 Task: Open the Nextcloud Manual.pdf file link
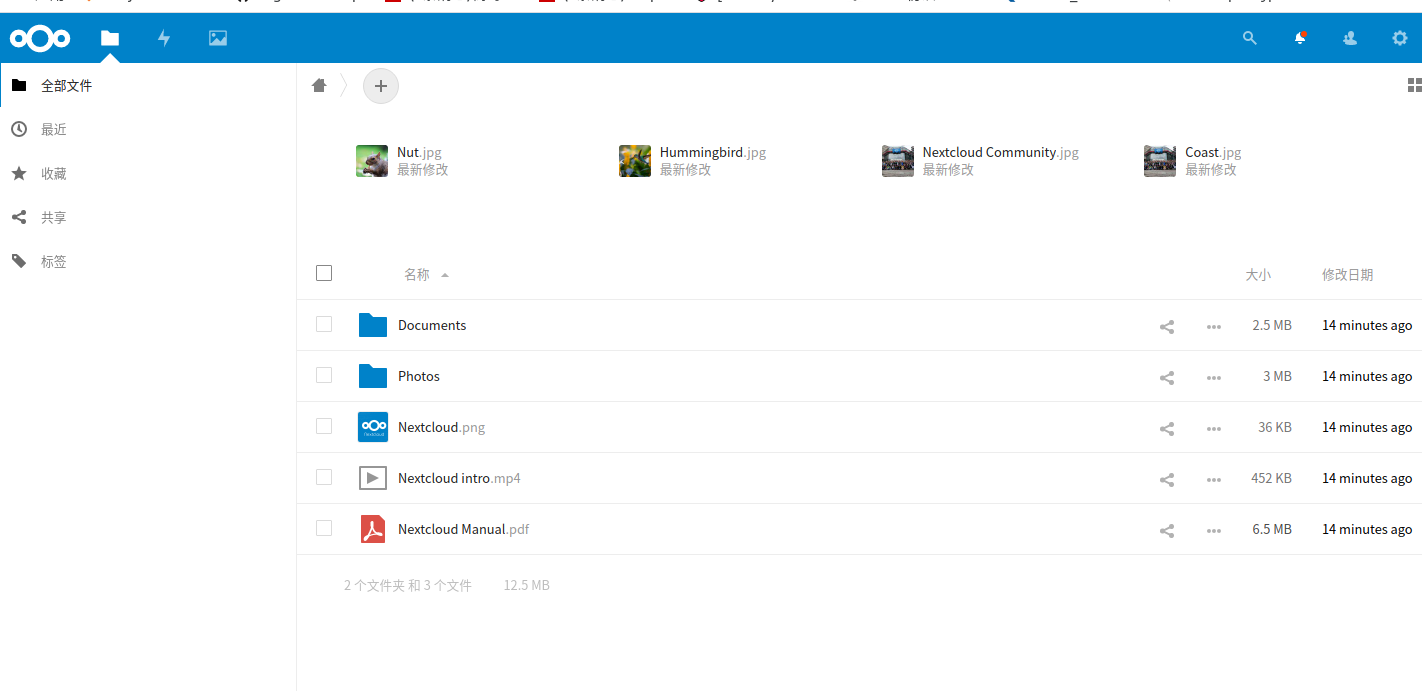tap(463, 529)
